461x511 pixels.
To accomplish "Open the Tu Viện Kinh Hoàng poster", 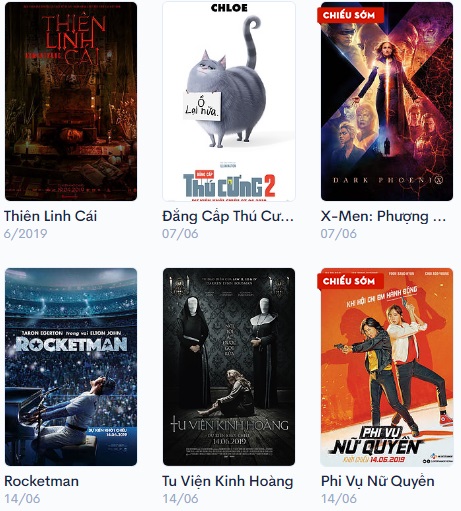I will pyautogui.click(x=229, y=367).
